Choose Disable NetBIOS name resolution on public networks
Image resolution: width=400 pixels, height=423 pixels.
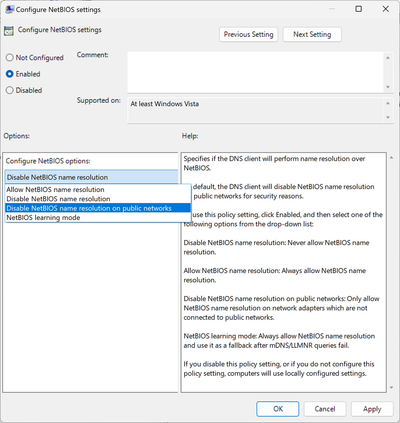[98, 208]
